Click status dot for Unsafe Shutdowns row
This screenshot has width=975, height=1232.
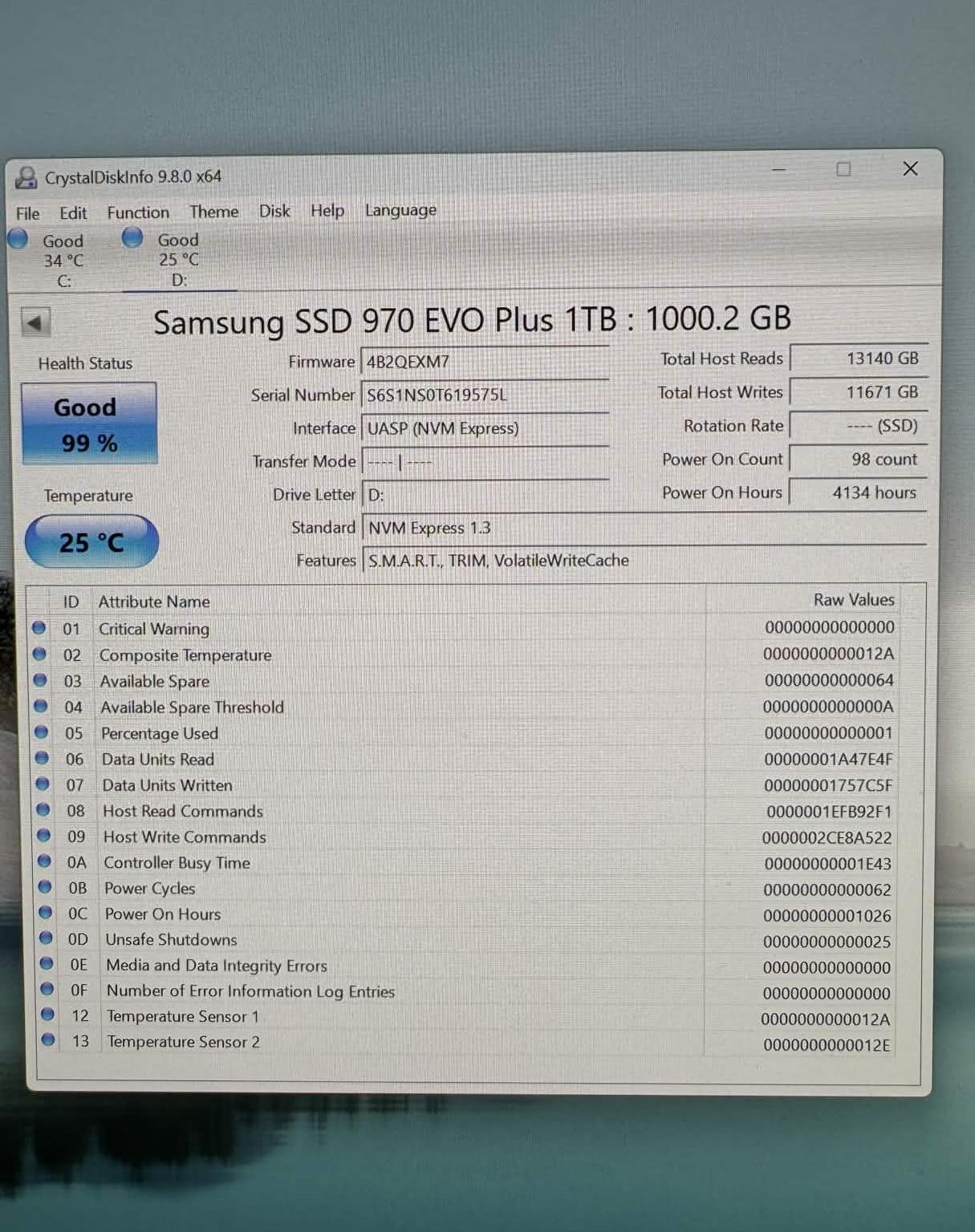[x=47, y=938]
